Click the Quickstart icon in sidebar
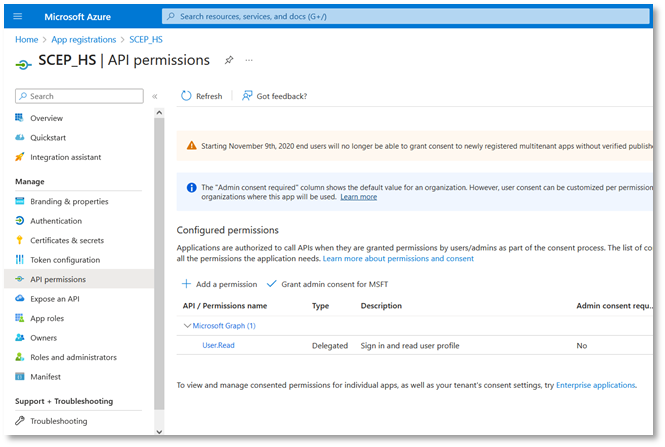665x447 pixels. click(x=20, y=138)
